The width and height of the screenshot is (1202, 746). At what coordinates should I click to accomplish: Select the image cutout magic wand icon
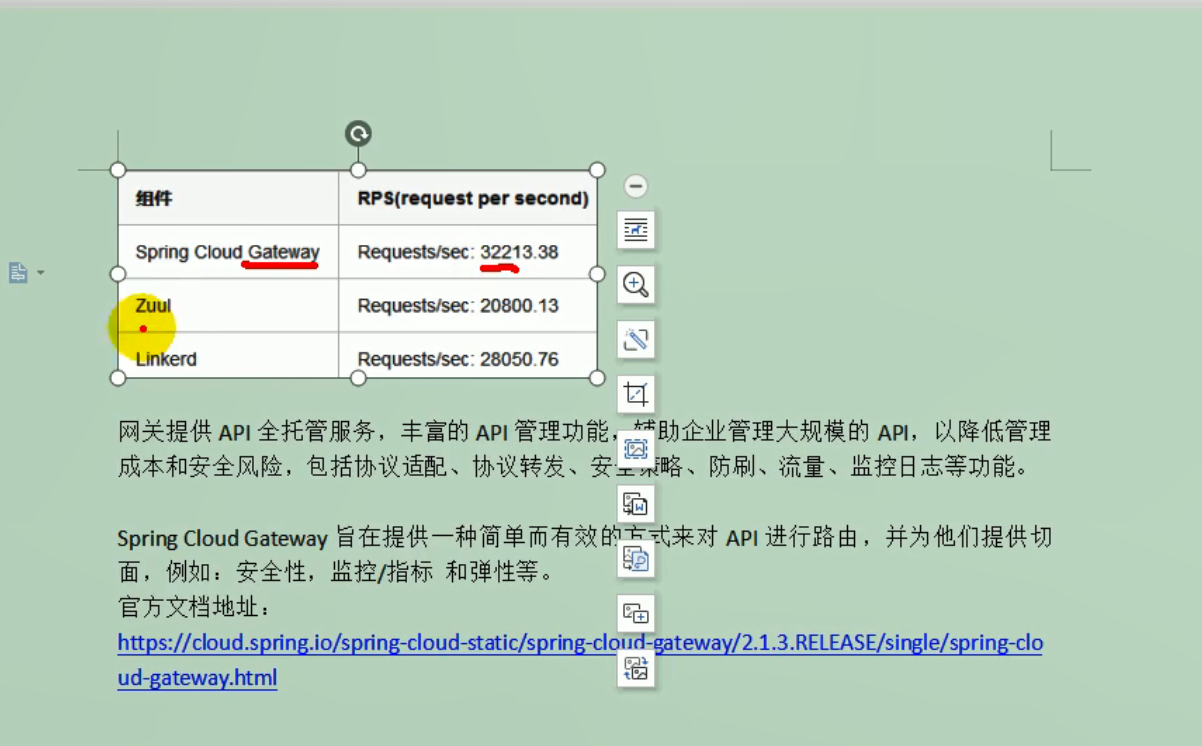(x=636, y=339)
